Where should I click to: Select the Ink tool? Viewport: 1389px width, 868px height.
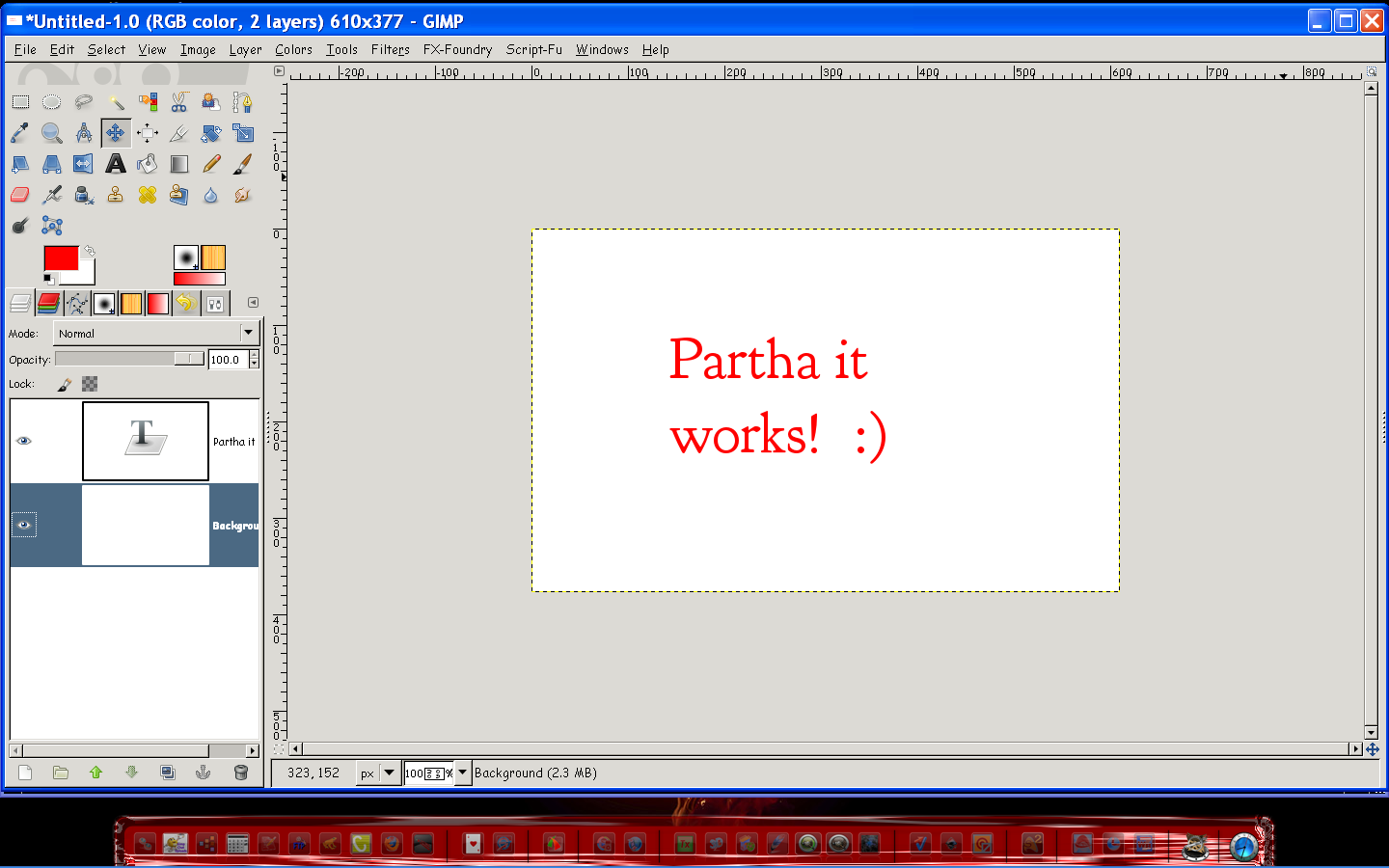coord(84,195)
